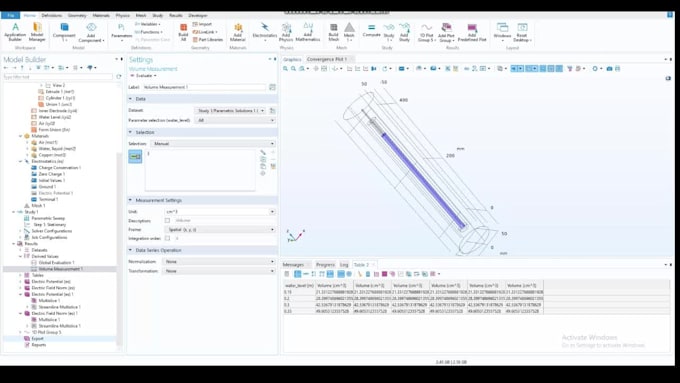Image resolution: width=680 pixels, height=383 pixels.
Task: Switch to Physics ribbon tab
Action: [122, 15]
